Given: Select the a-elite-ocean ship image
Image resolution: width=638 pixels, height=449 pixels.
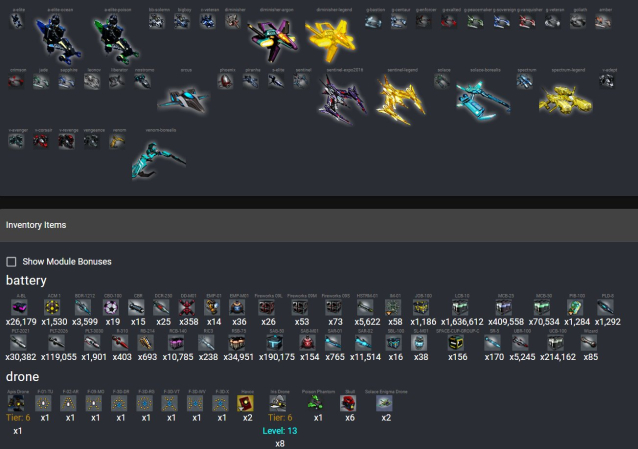Looking at the screenshot, I should (59, 39).
